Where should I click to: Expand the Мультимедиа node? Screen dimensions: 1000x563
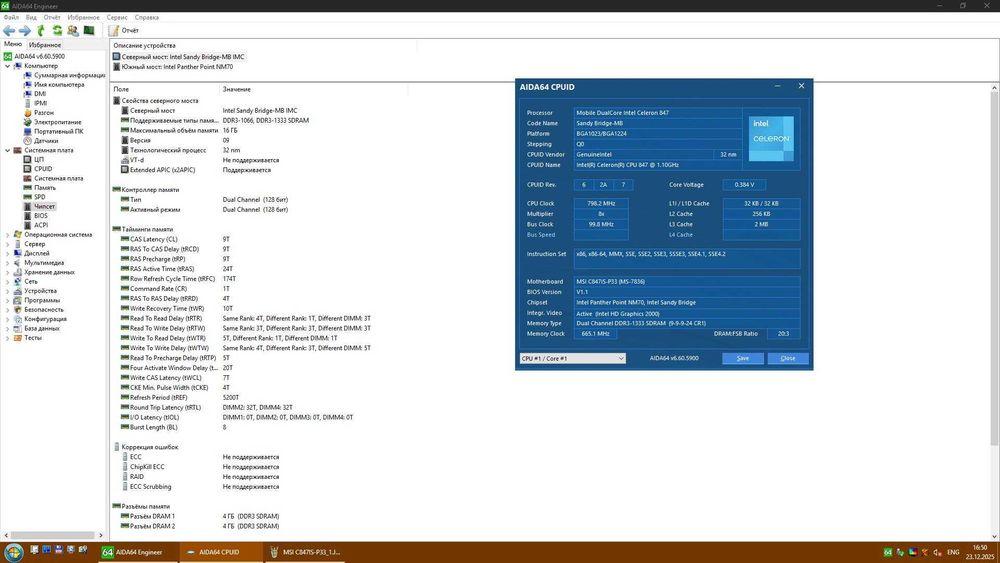click(8, 263)
